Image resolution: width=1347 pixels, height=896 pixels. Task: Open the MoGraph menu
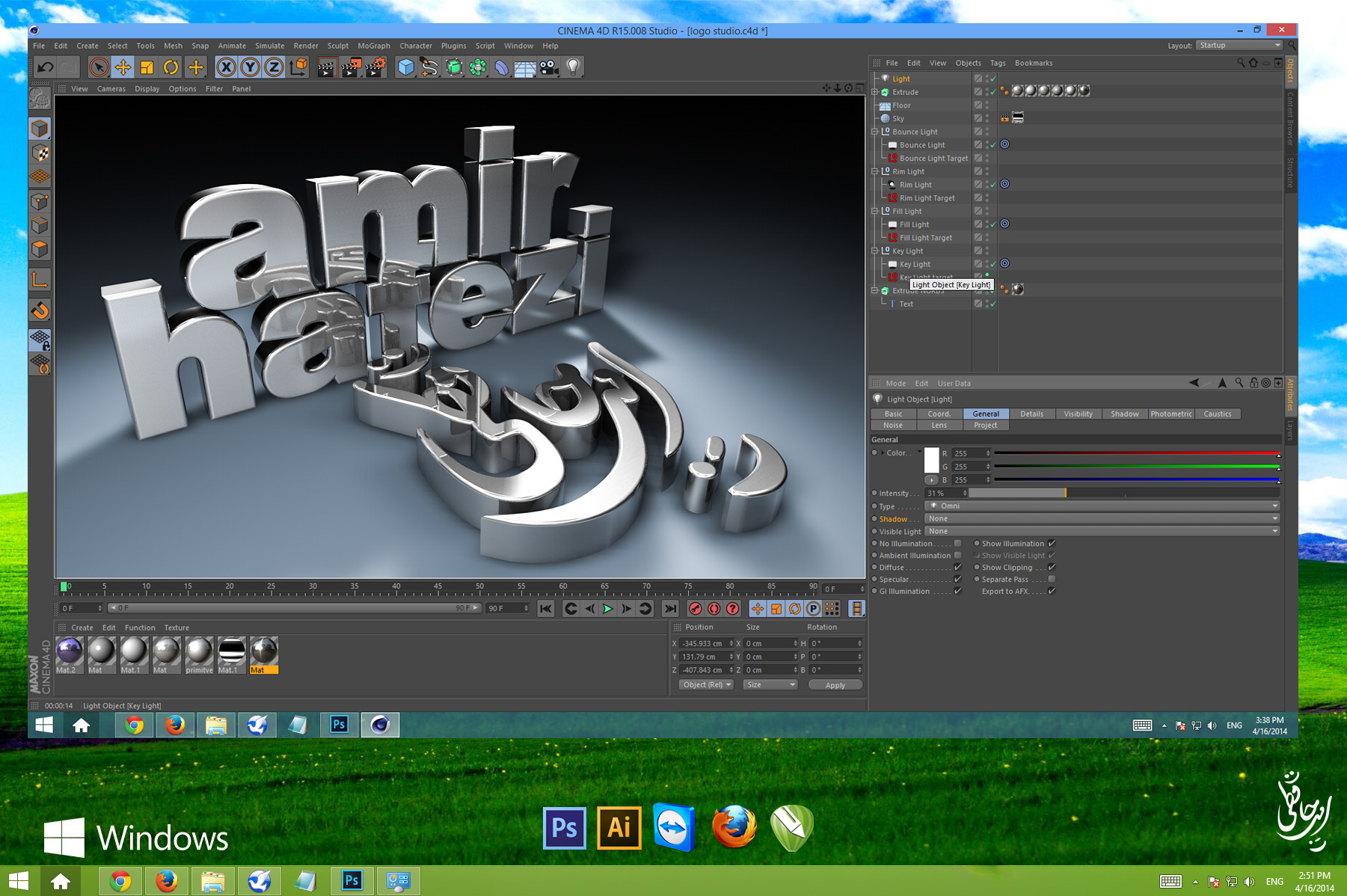tap(373, 46)
